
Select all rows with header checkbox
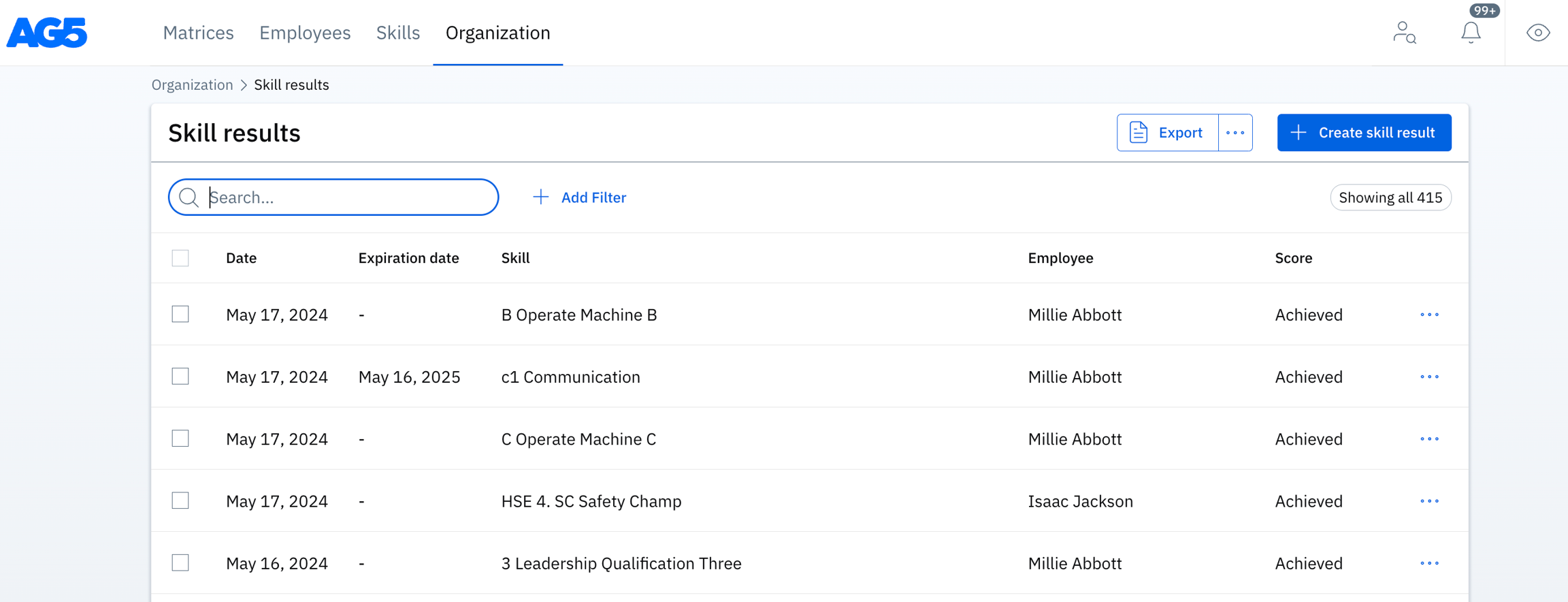[180, 258]
